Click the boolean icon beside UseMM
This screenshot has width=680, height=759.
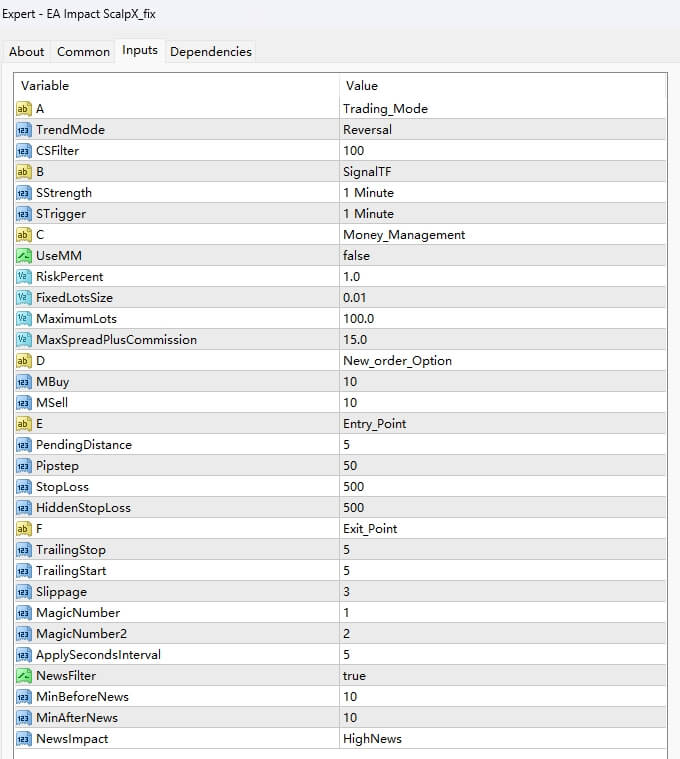click(23, 255)
